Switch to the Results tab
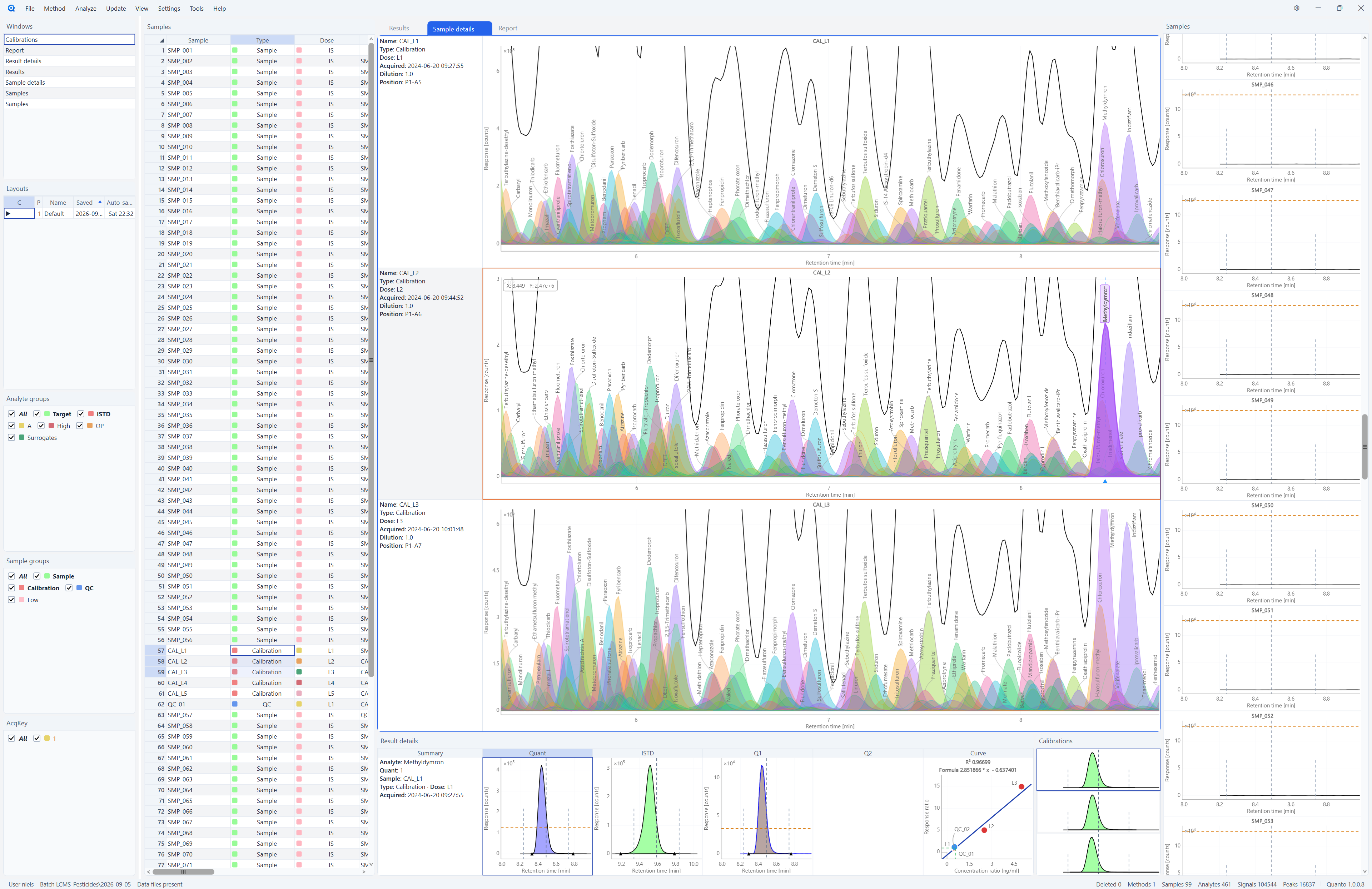 (x=399, y=28)
